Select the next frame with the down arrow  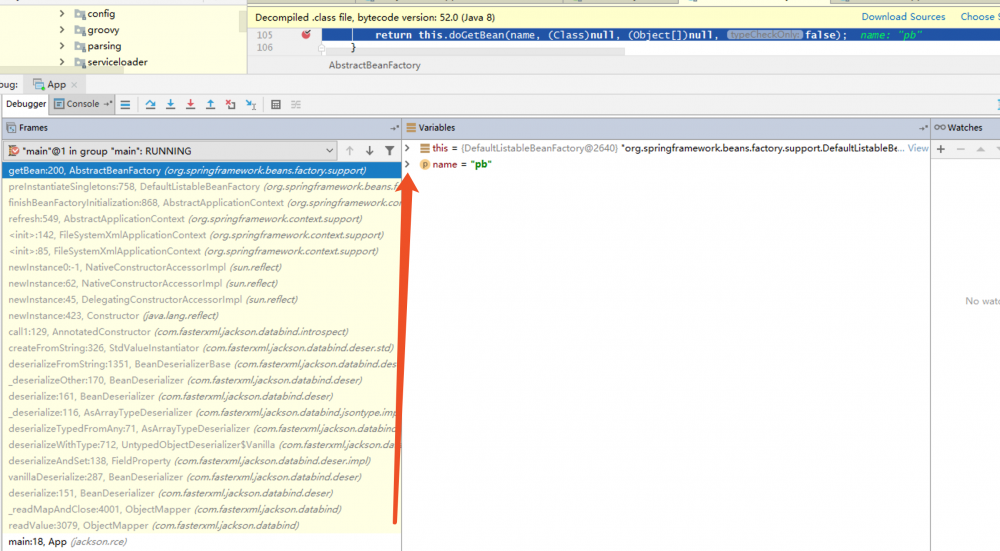click(x=369, y=151)
